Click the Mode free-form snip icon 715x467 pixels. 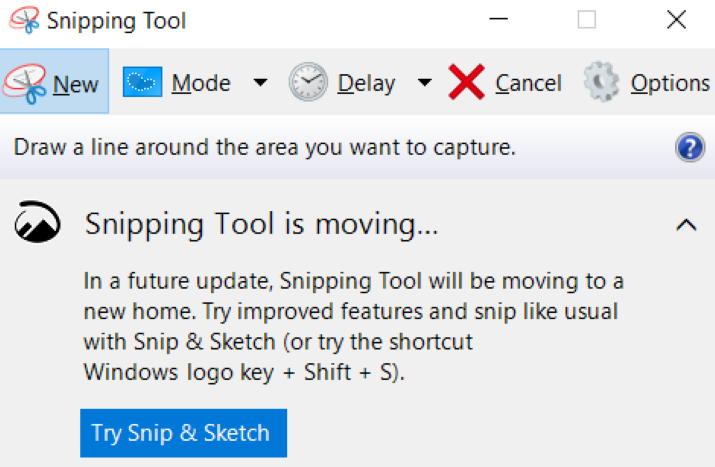(x=142, y=82)
